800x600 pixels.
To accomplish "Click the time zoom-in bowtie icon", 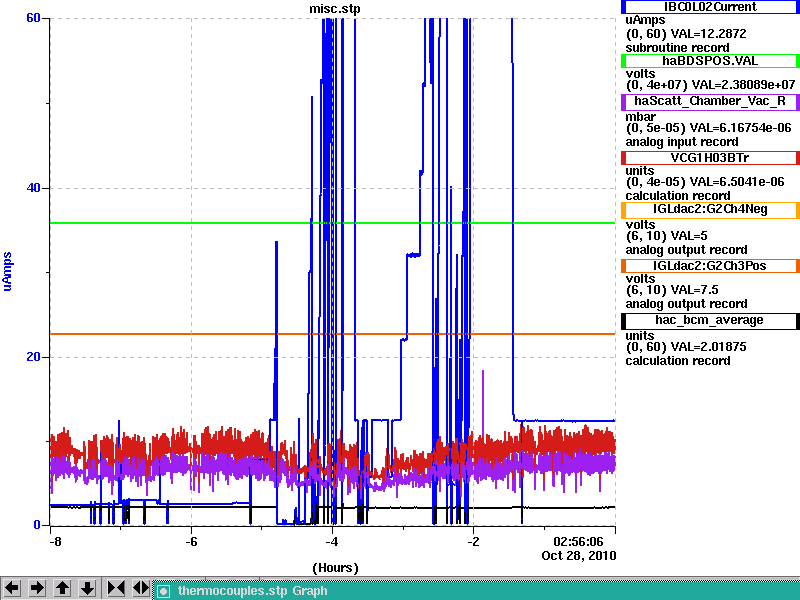I will click(x=115, y=588).
